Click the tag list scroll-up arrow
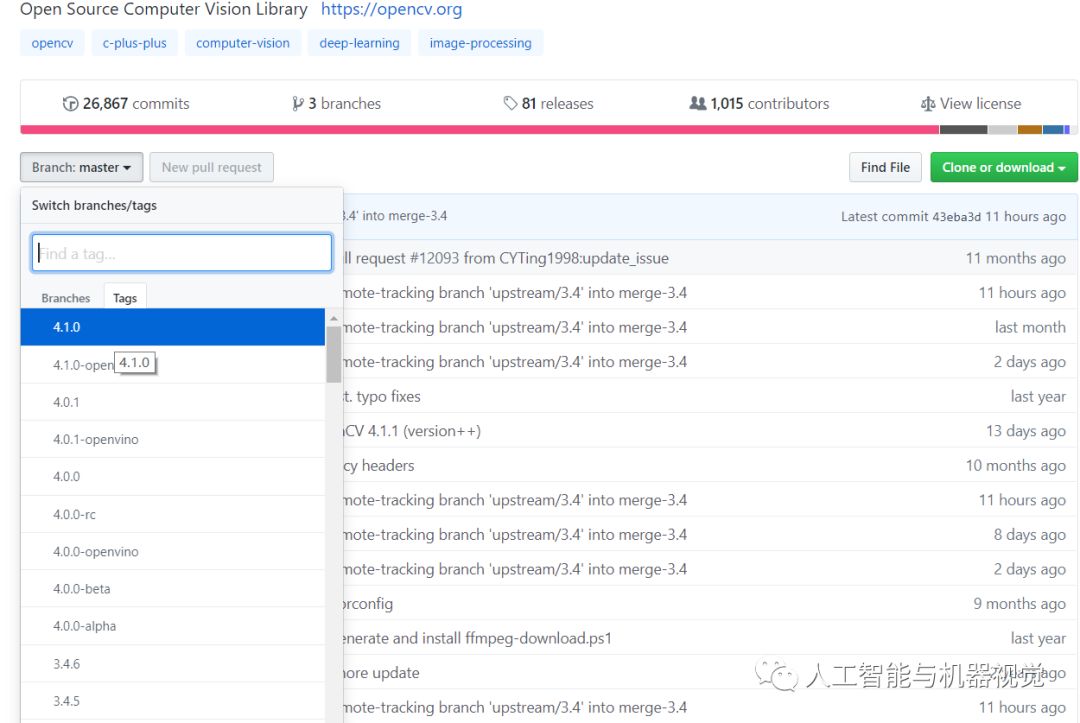 (334, 318)
